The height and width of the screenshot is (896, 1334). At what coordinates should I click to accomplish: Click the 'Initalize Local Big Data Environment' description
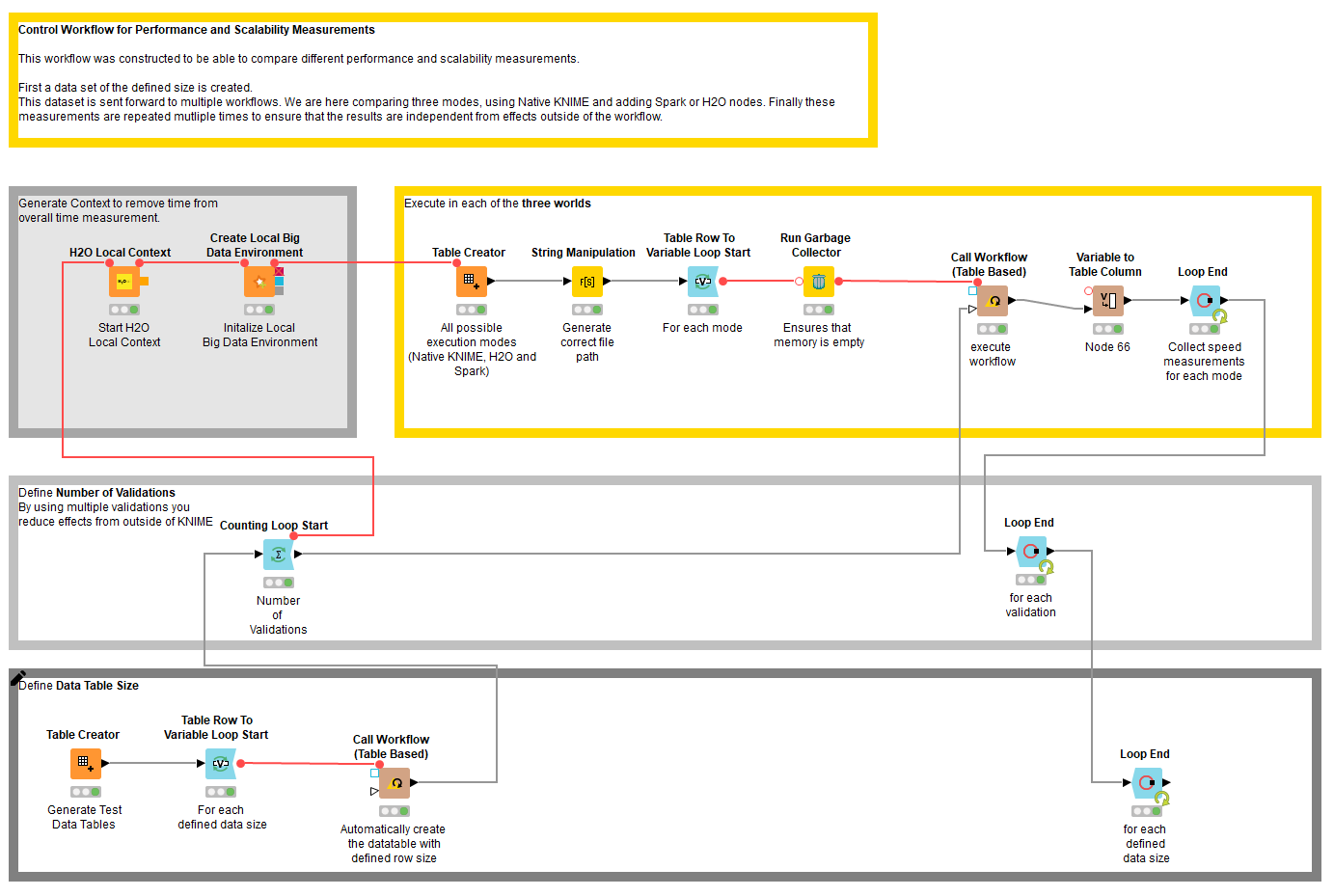coord(259,335)
